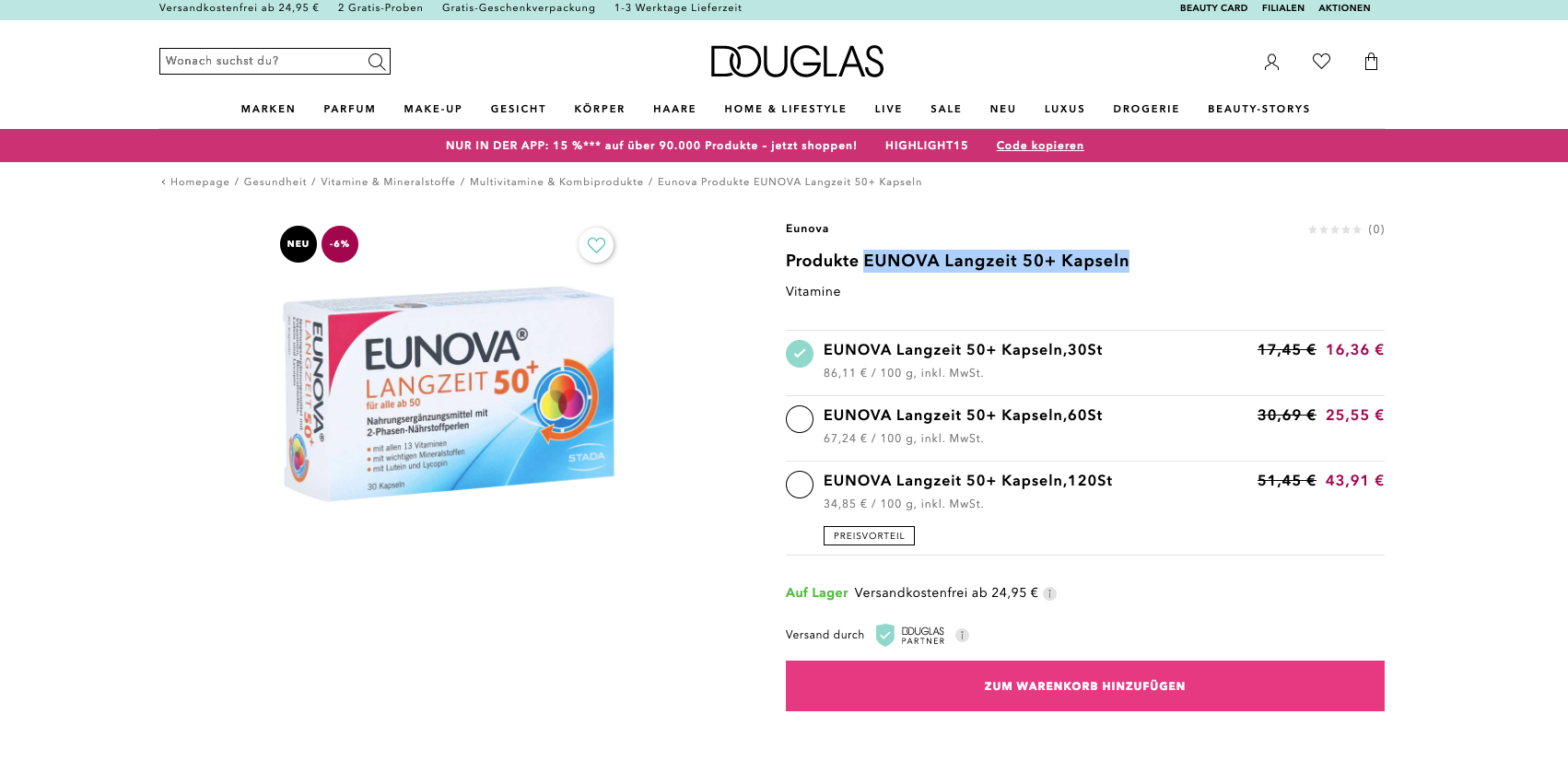The width and height of the screenshot is (1568, 773).
Task: Click the Douglas logo
Action: click(797, 62)
